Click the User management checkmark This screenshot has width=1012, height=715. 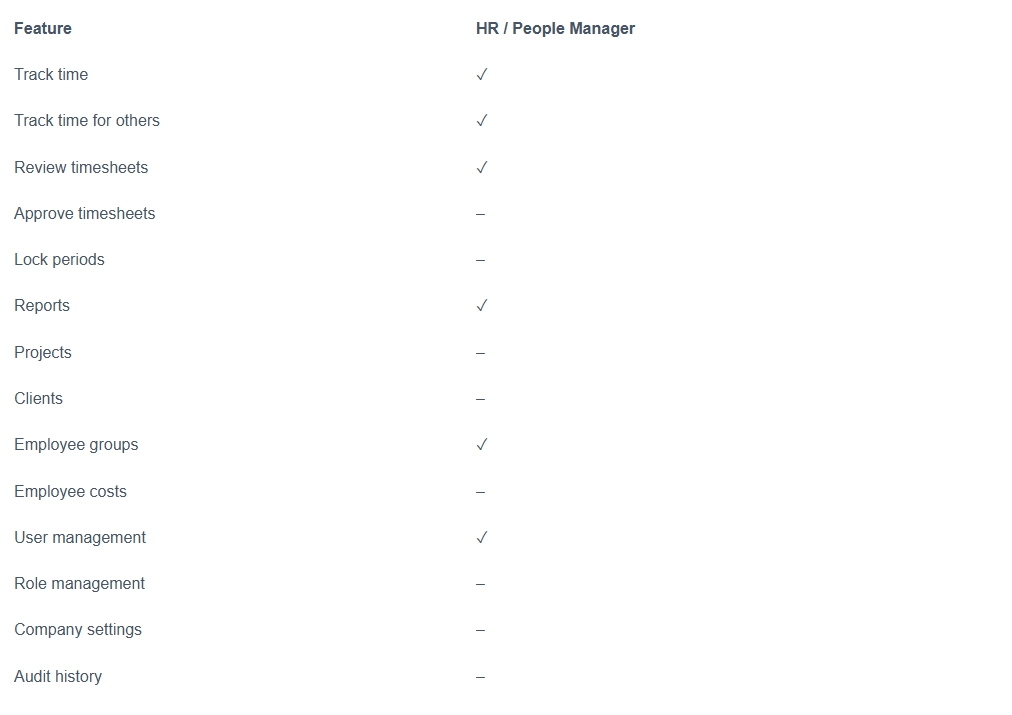coord(481,538)
